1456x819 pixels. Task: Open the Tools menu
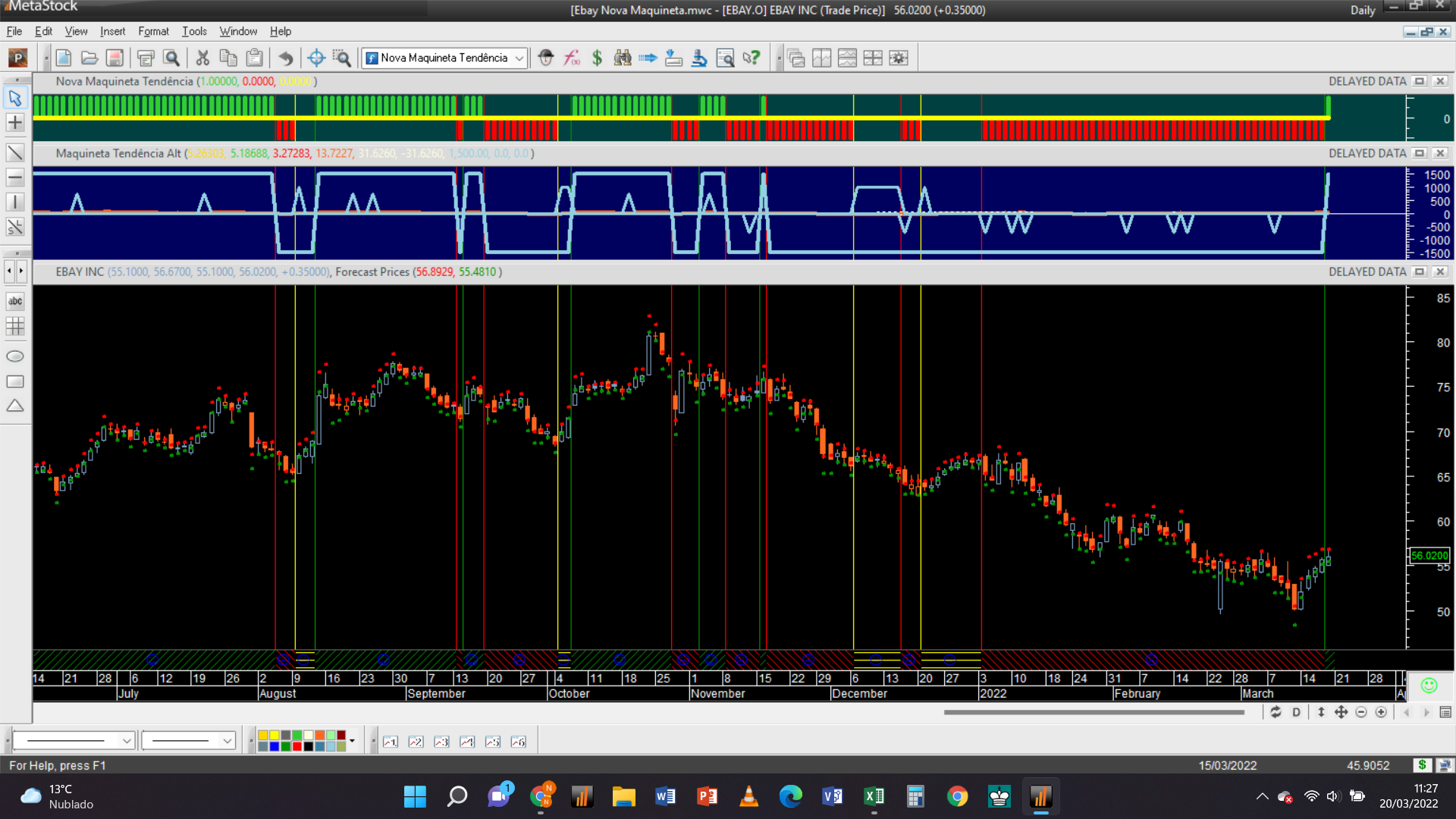pos(194,31)
